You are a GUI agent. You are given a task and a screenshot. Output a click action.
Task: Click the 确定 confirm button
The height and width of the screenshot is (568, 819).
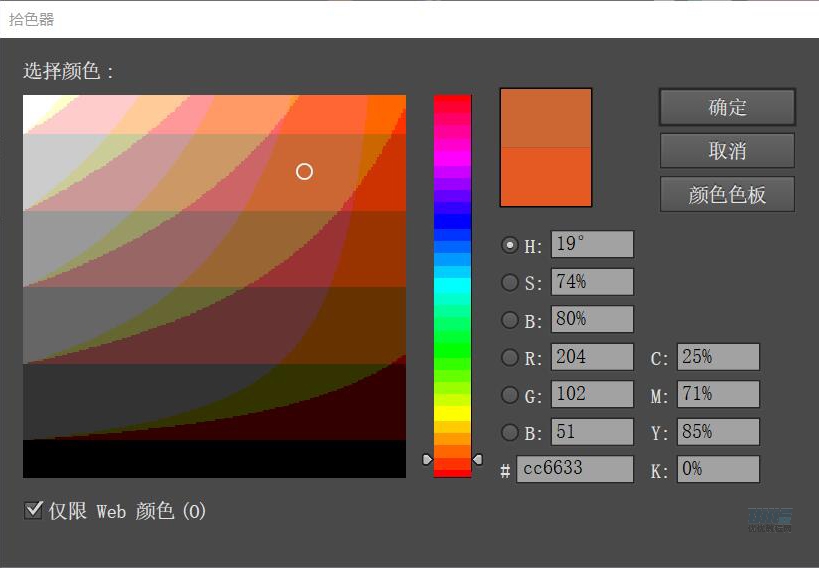727,107
